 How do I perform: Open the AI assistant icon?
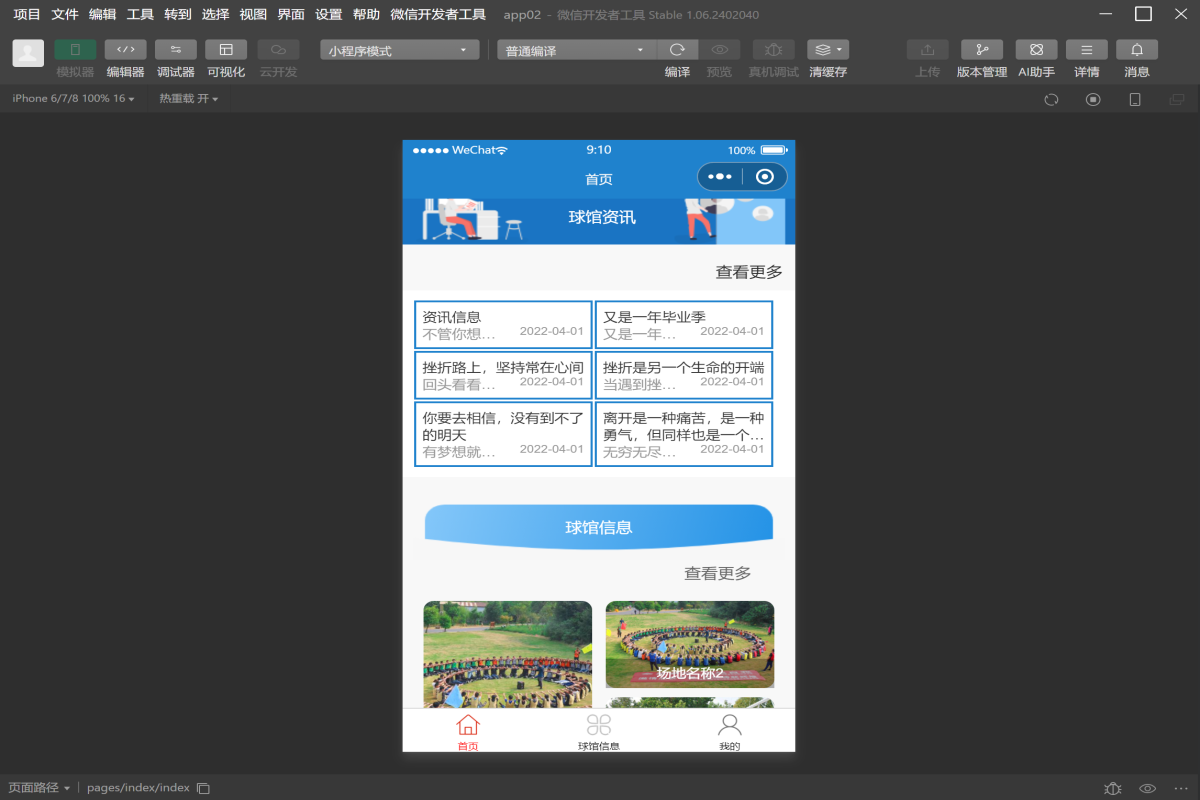click(1036, 50)
